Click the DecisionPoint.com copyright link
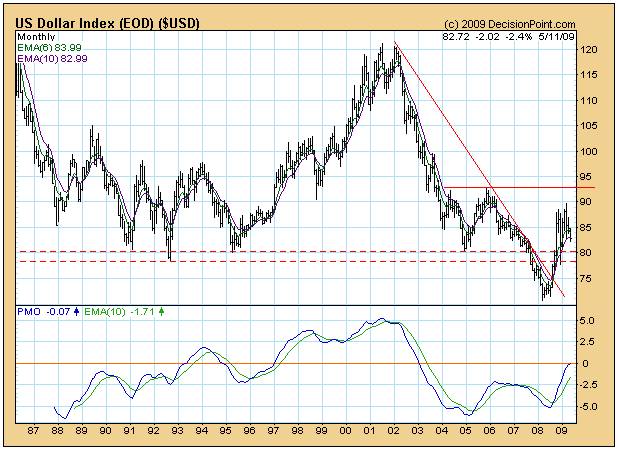618x450 pixels. [510, 23]
